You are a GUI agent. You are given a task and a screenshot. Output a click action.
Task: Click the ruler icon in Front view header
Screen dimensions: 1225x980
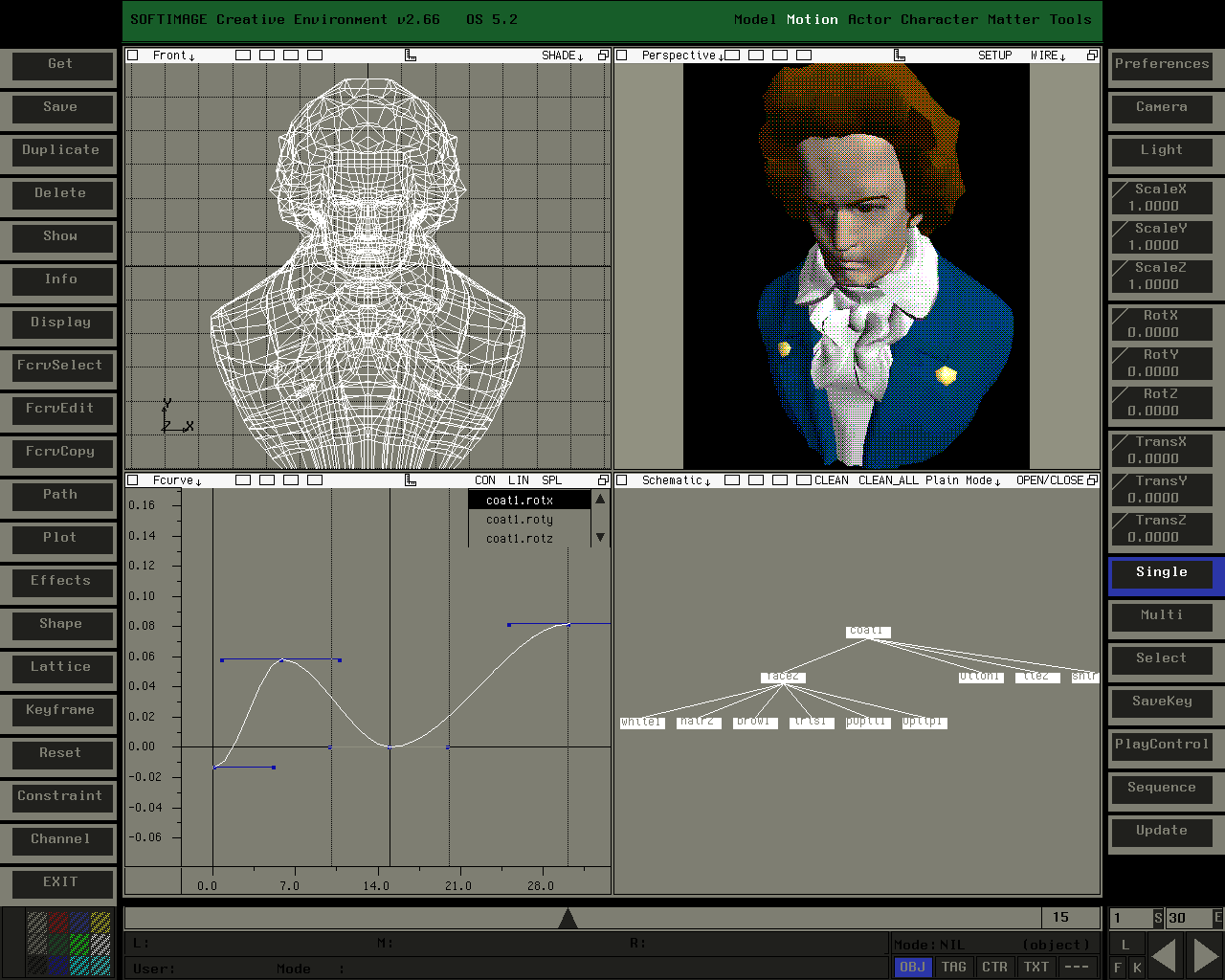411,56
